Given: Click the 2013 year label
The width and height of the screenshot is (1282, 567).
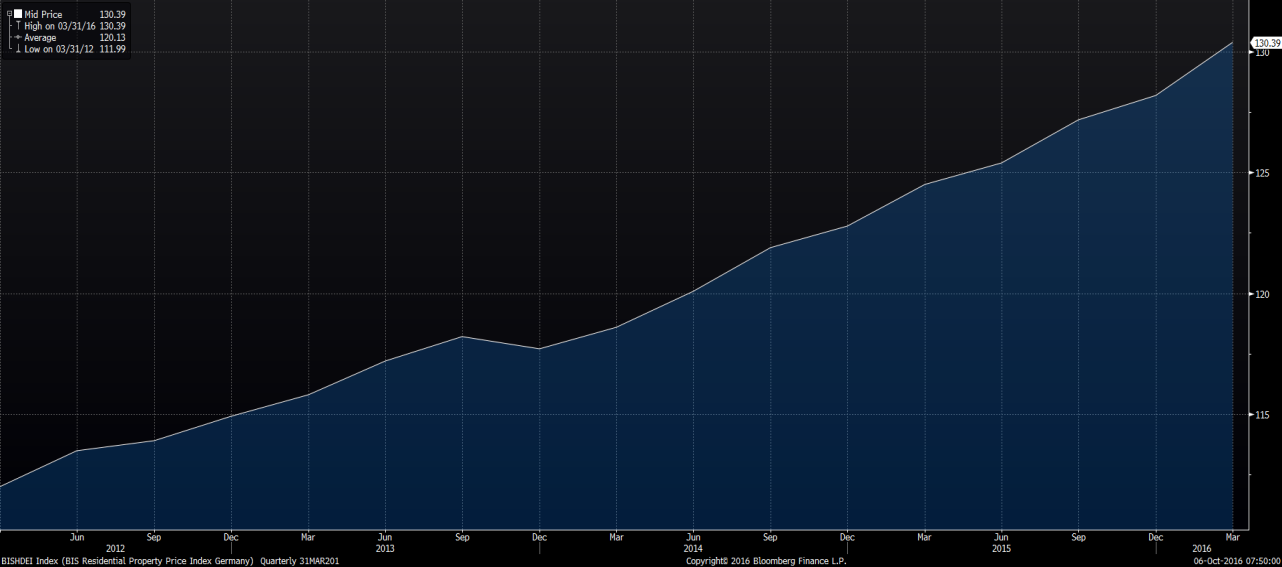Looking at the screenshot, I should pos(384,548).
